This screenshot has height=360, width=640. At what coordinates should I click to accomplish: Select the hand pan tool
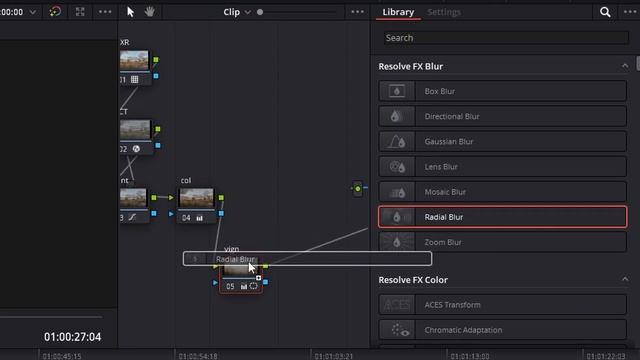click(x=149, y=12)
